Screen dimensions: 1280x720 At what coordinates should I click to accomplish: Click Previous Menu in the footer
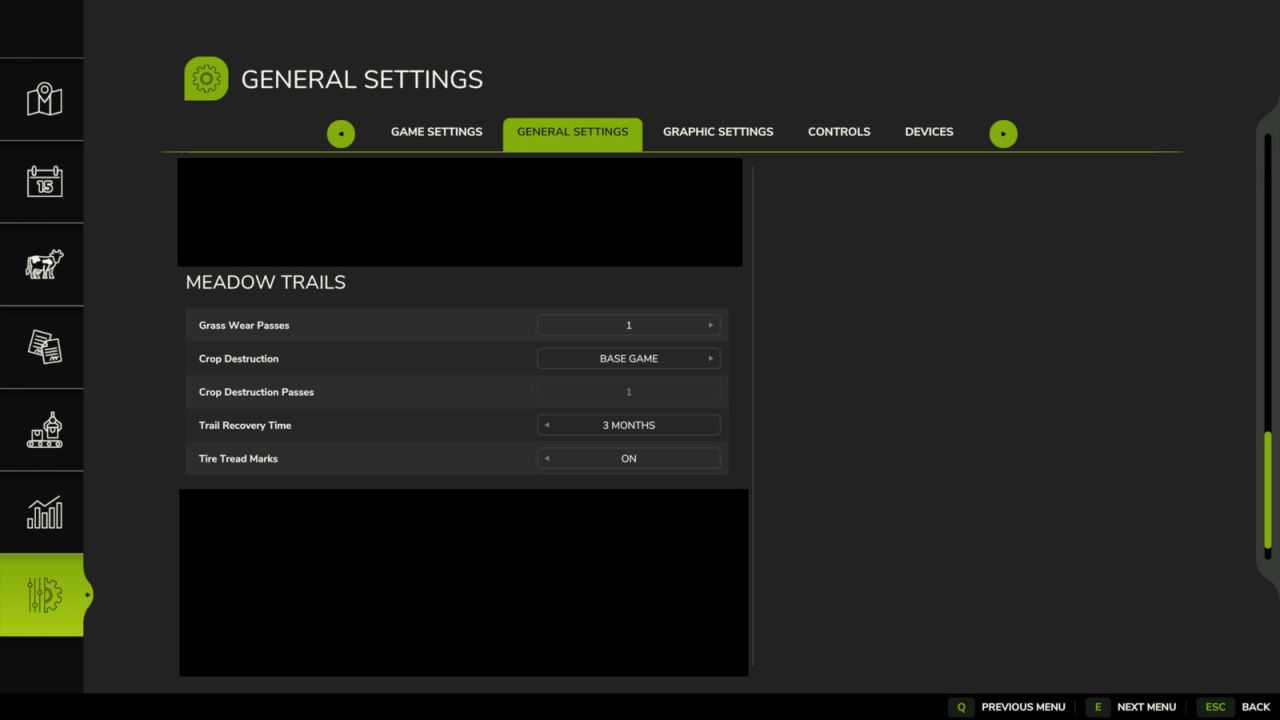1023,707
